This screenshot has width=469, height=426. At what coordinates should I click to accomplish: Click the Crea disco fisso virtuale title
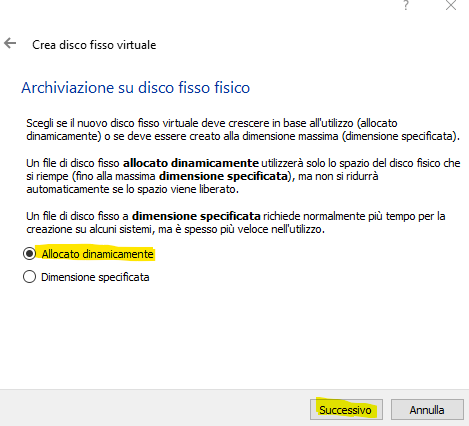[94, 45]
